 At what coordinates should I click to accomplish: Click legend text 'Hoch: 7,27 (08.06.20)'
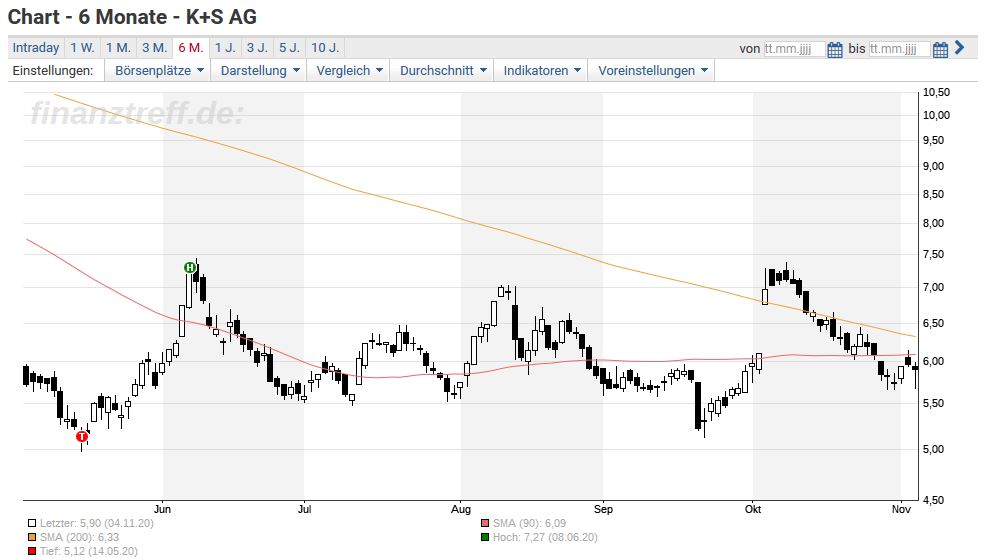click(x=545, y=537)
